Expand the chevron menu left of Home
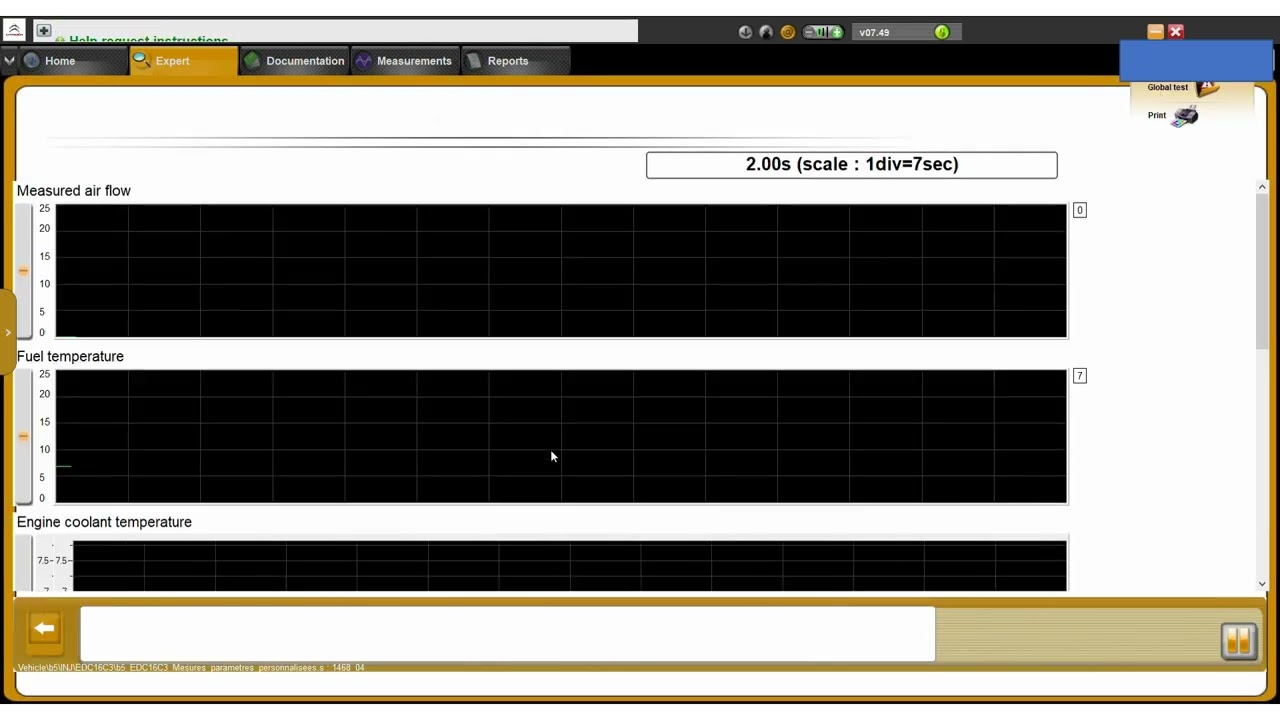Screen dimensions: 1280x720 9,61
